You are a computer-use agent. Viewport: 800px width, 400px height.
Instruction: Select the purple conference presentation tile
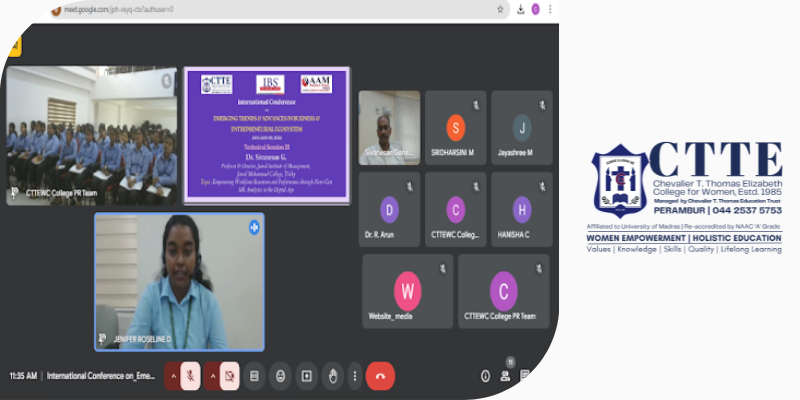click(267, 136)
